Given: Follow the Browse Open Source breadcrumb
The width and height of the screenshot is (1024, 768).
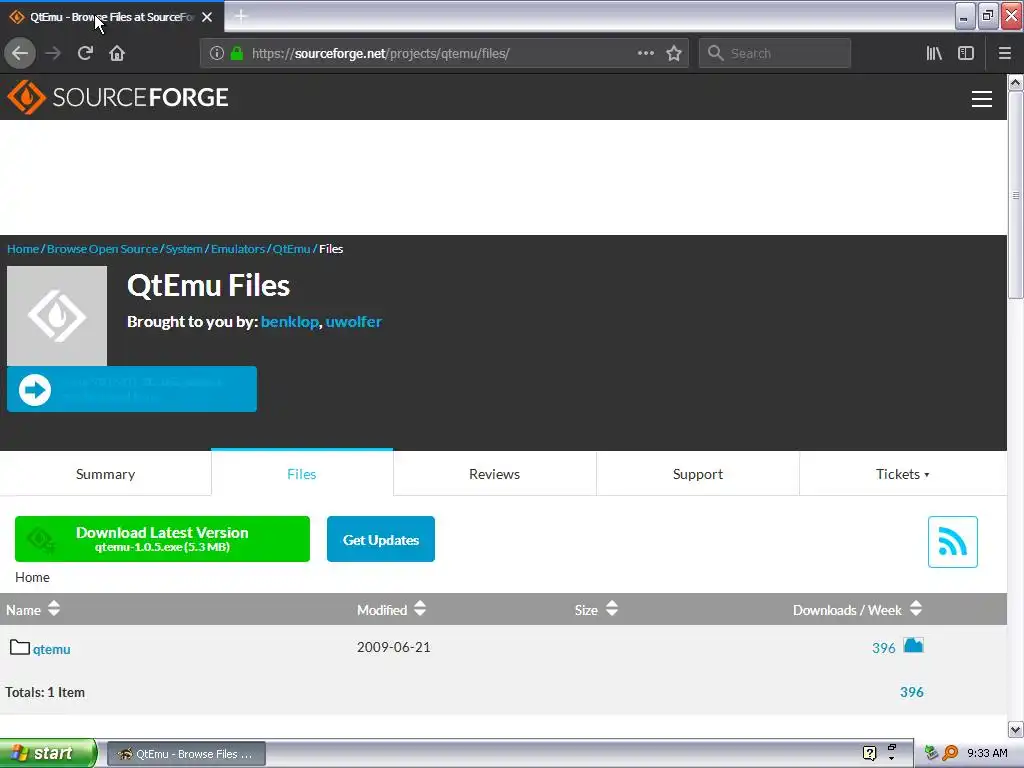Looking at the screenshot, I should pyautogui.click(x=103, y=249).
